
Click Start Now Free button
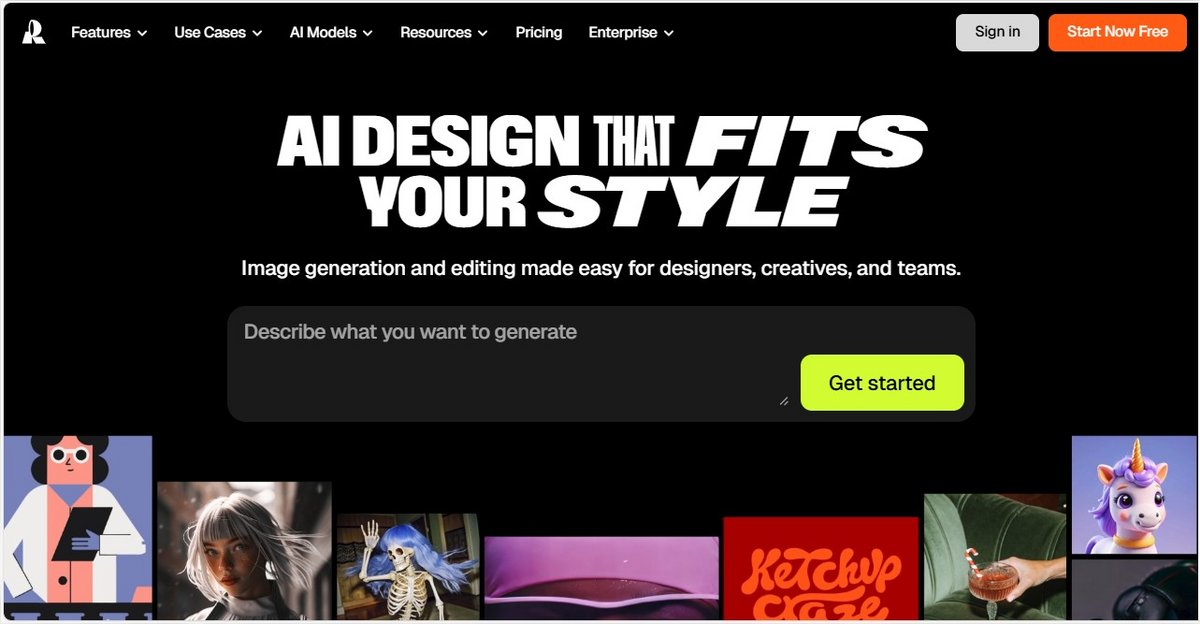coord(1117,32)
